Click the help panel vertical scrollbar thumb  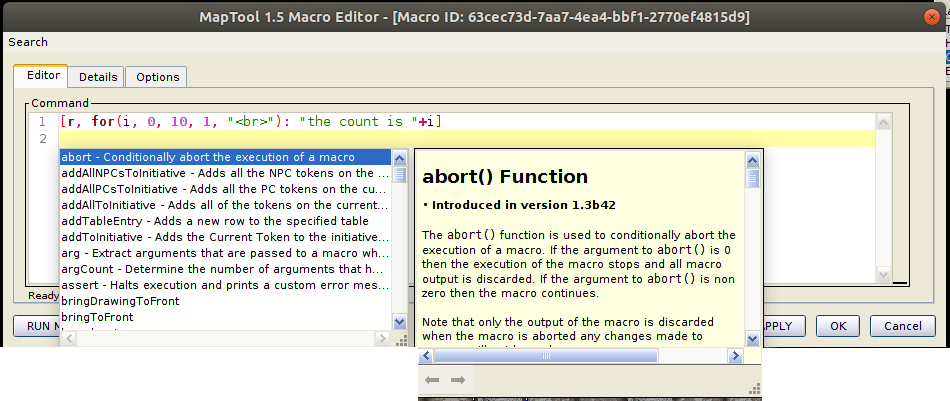coord(752,179)
